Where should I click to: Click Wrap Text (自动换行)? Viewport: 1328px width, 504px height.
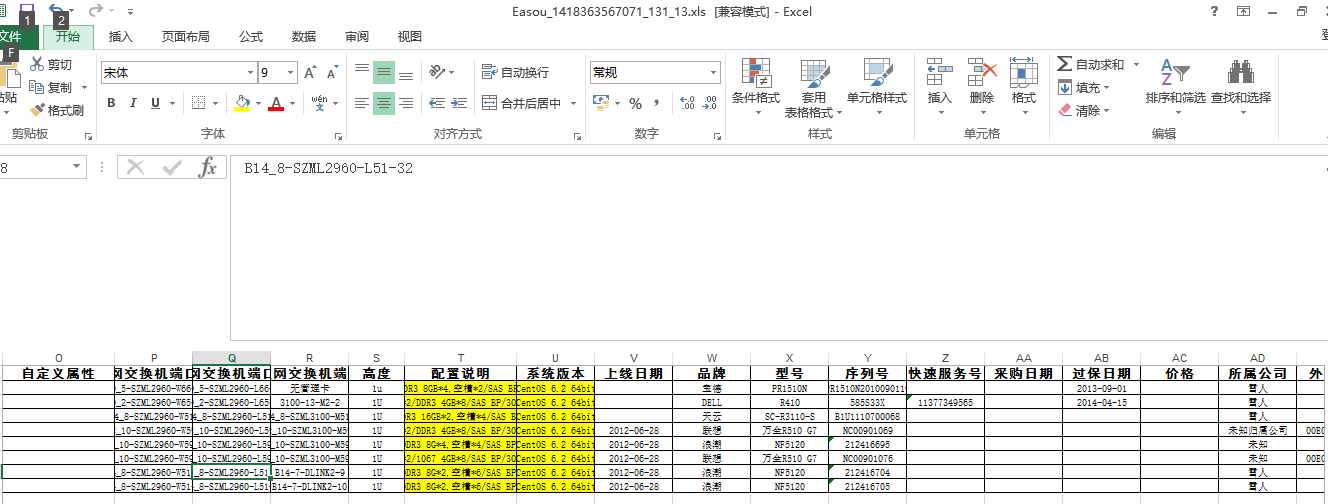pos(515,72)
